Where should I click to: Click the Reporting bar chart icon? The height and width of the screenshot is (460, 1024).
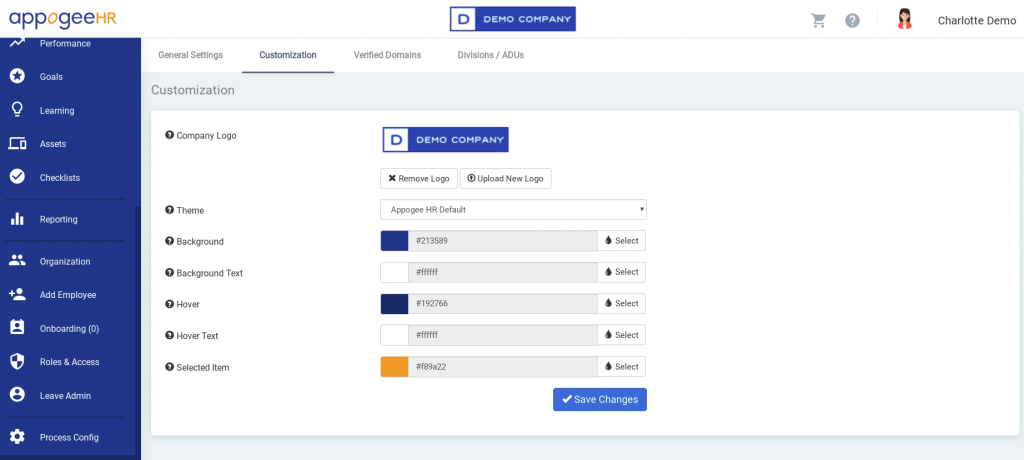pyautogui.click(x=17, y=219)
